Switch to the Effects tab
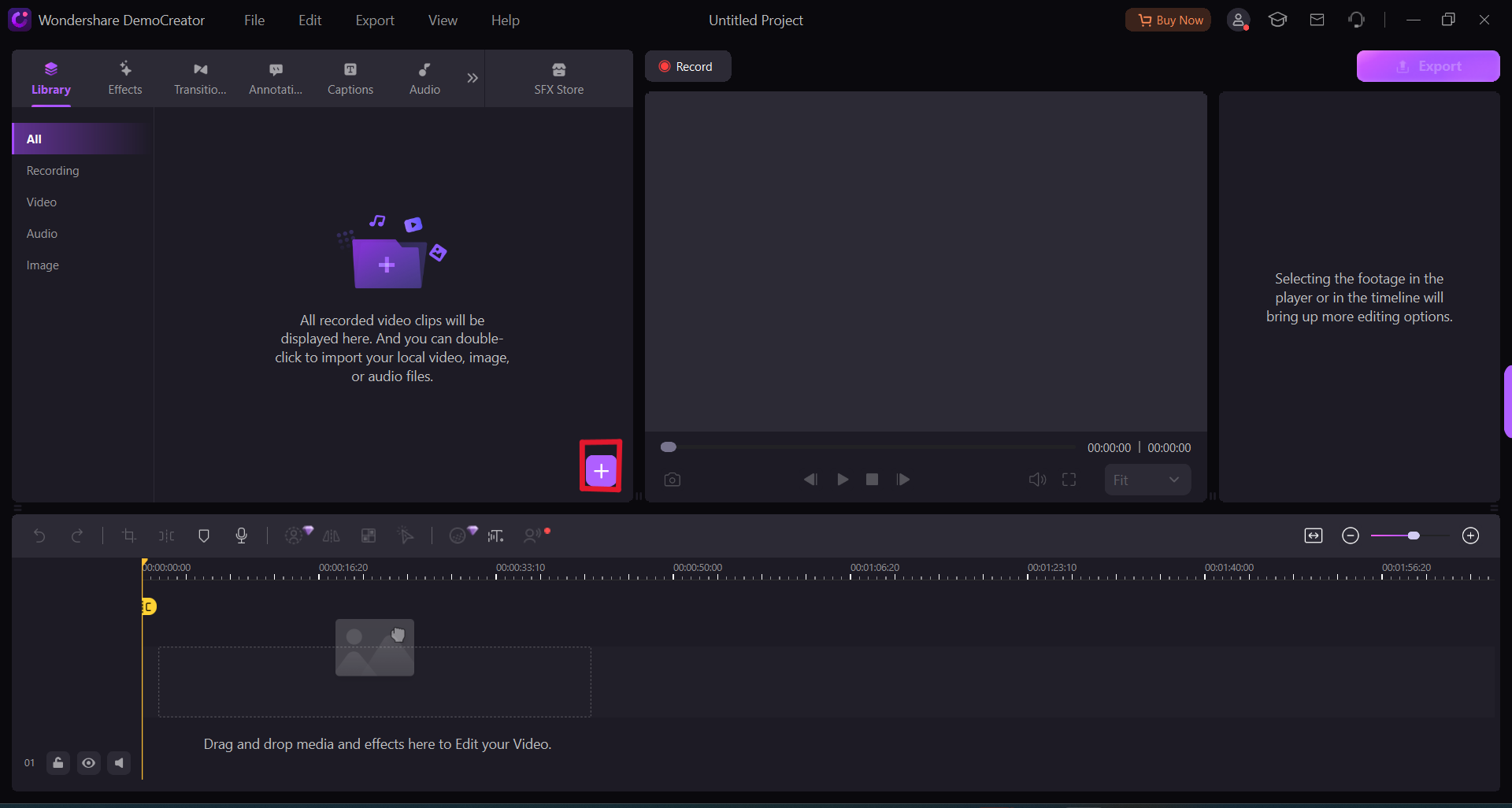 tap(125, 79)
